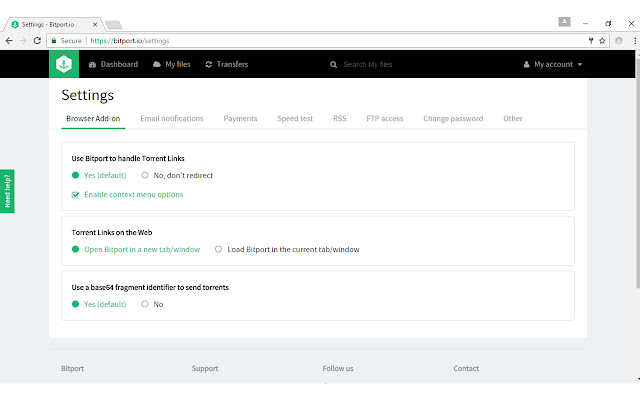Go to Change password tab
Image resolution: width=640 pixels, height=400 pixels.
click(x=453, y=119)
